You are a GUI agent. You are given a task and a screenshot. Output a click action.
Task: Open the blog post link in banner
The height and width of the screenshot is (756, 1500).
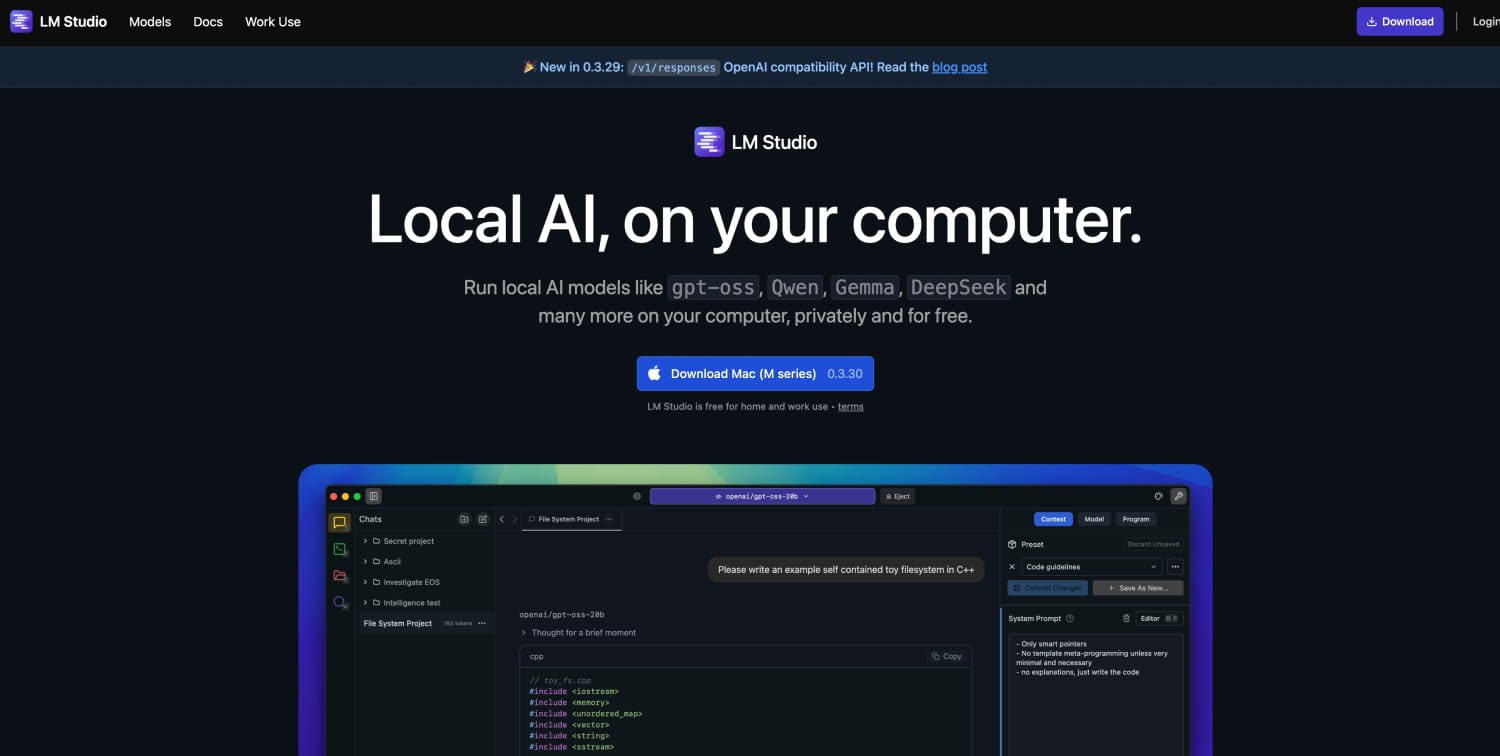(959, 67)
